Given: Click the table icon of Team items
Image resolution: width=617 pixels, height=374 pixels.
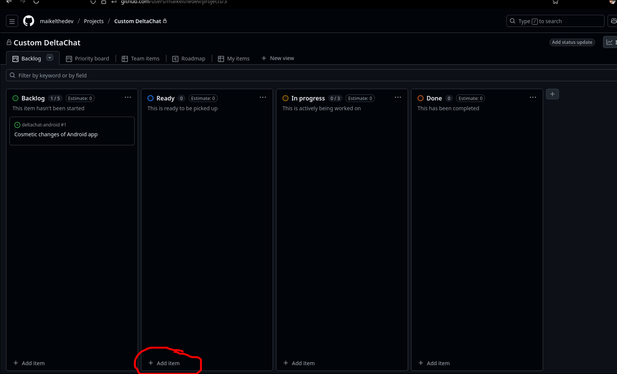Looking at the screenshot, I should [125, 59].
